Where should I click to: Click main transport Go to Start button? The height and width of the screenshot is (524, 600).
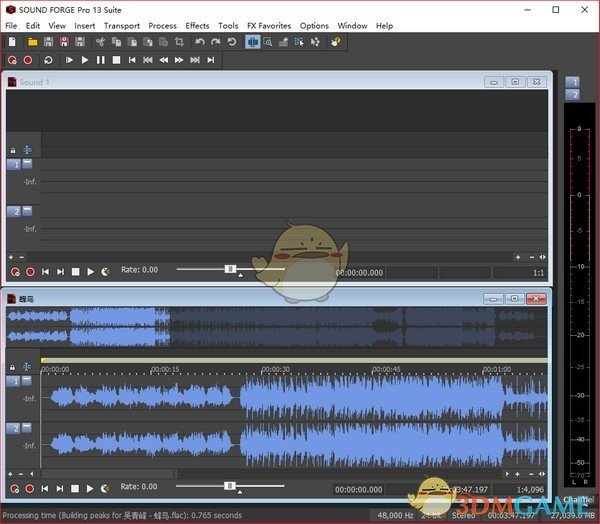(x=132, y=60)
